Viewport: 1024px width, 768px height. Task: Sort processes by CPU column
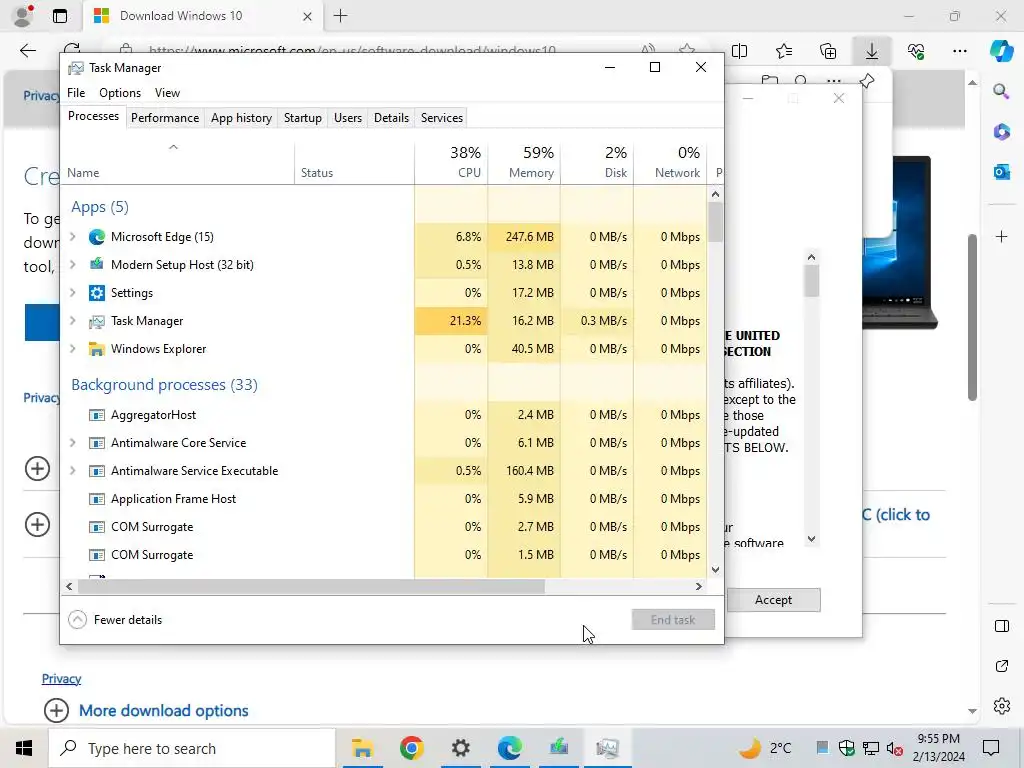[451, 162]
